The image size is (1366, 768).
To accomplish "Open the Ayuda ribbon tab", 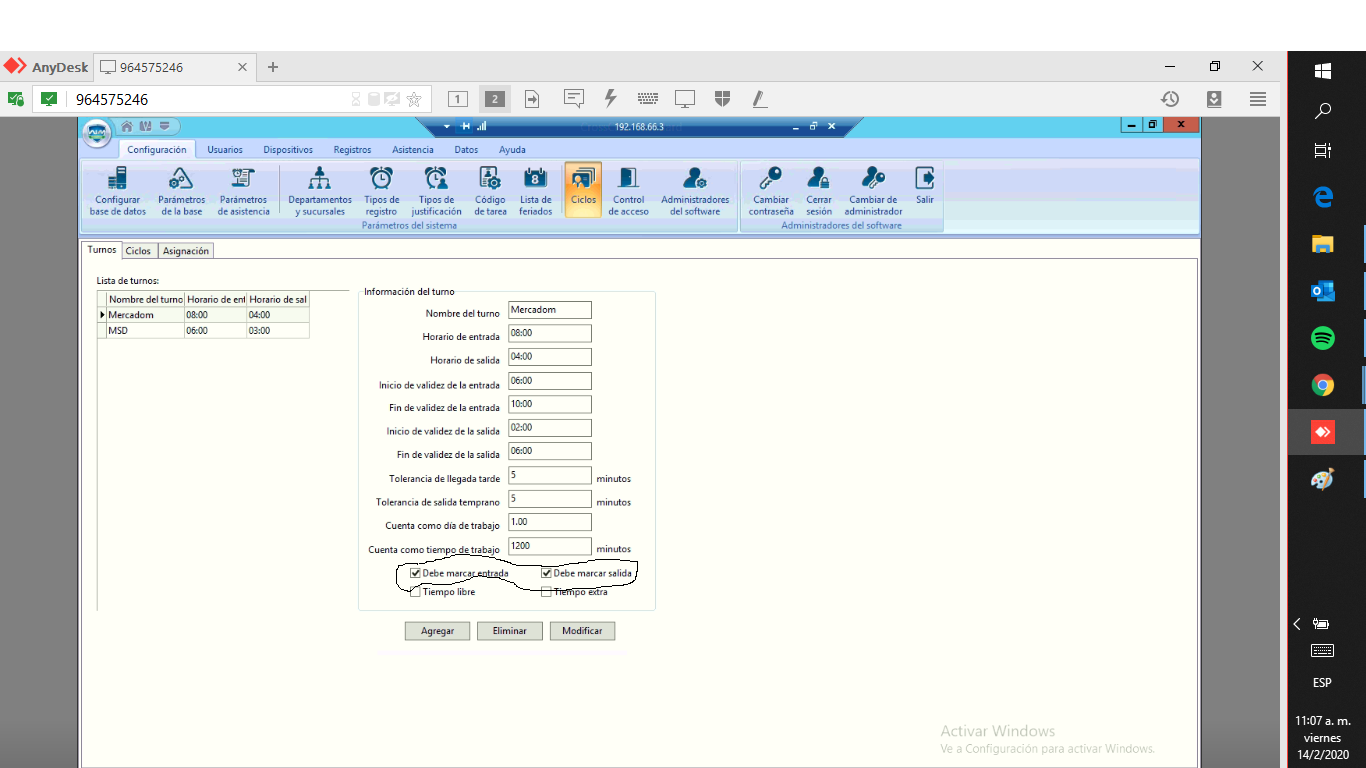I will tap(512, 149).
